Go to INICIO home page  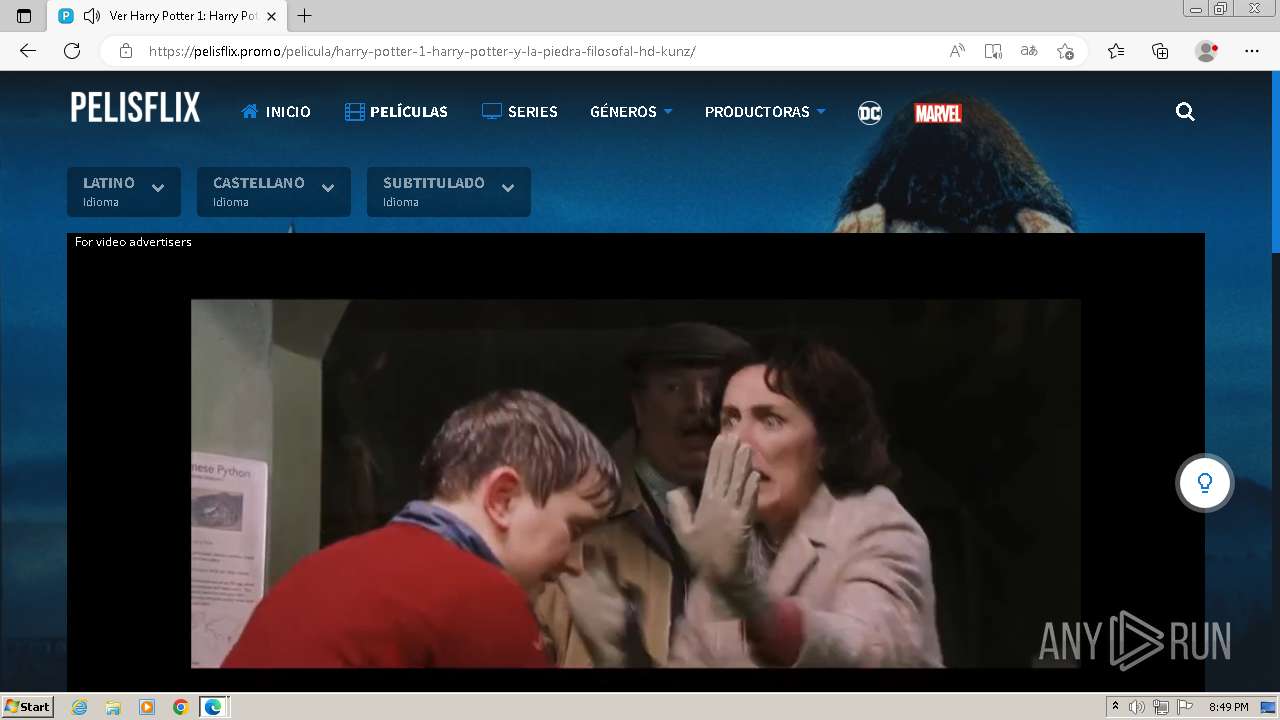[276, 112]
